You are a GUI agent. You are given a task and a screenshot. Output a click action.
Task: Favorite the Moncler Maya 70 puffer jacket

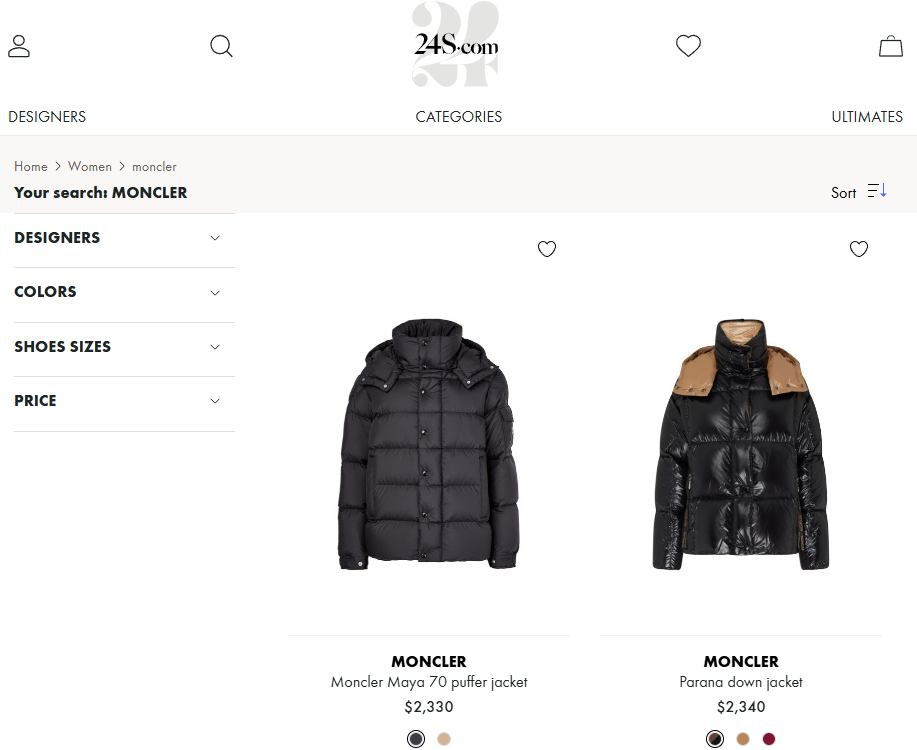pos(547,249)
